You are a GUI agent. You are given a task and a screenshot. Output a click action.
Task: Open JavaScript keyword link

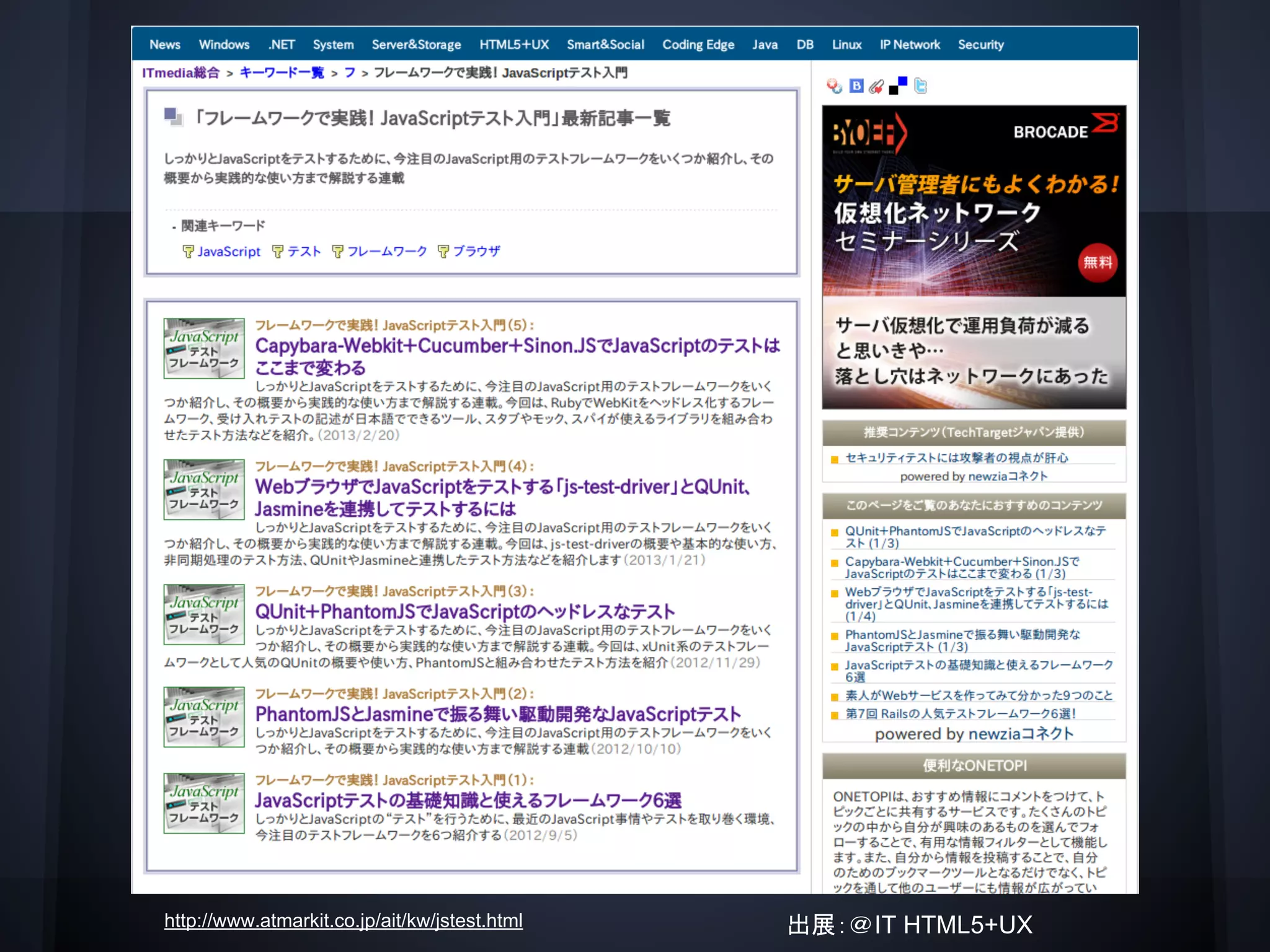point(229,251)
